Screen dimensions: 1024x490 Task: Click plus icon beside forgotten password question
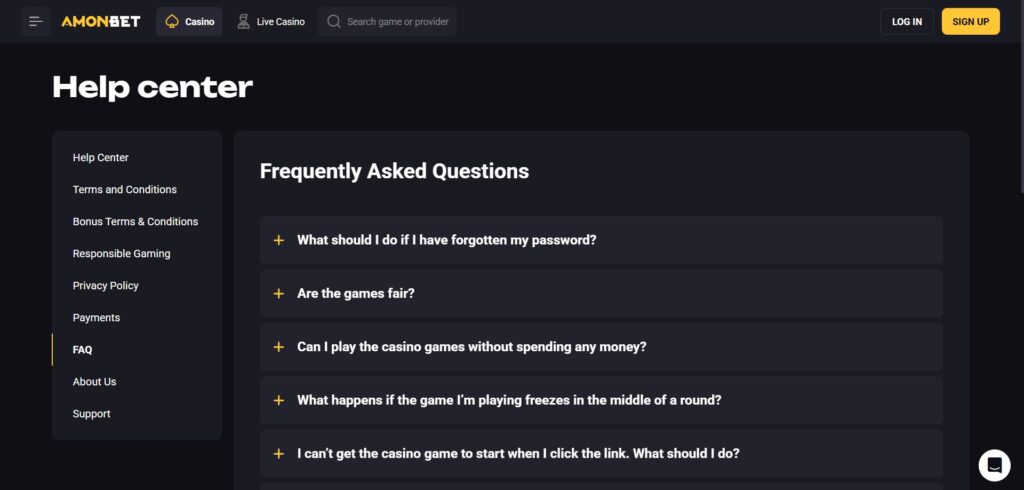(279, 240)
